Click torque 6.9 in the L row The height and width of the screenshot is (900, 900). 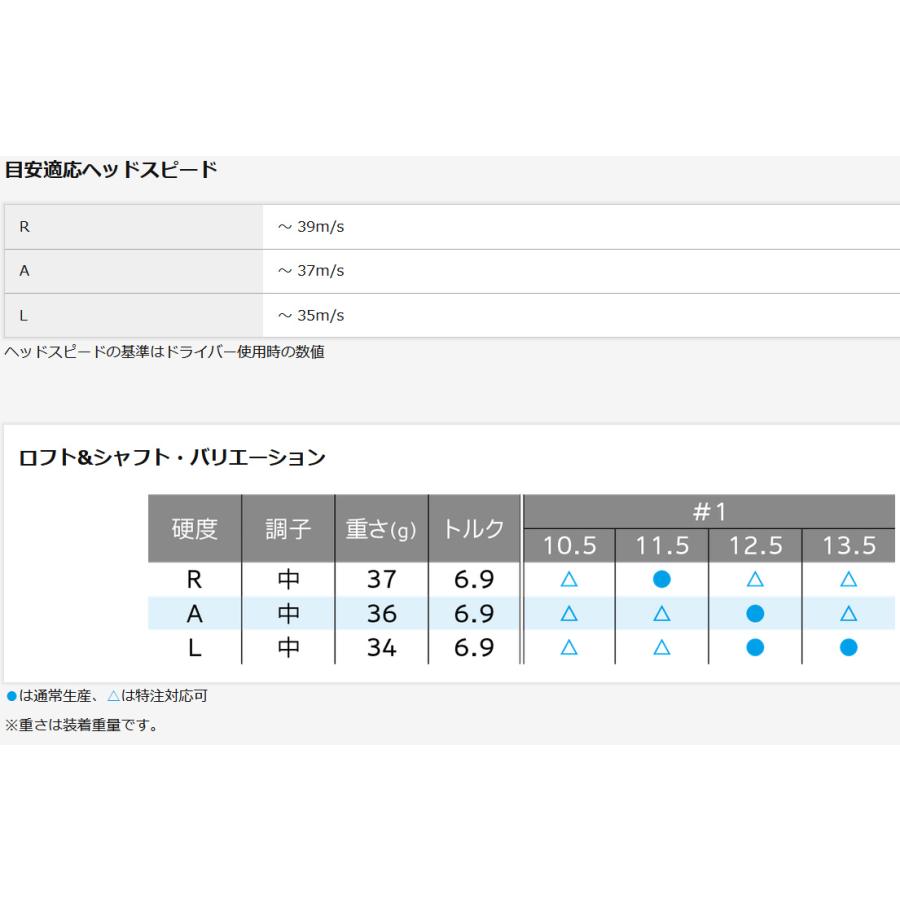tap(474, 648)
